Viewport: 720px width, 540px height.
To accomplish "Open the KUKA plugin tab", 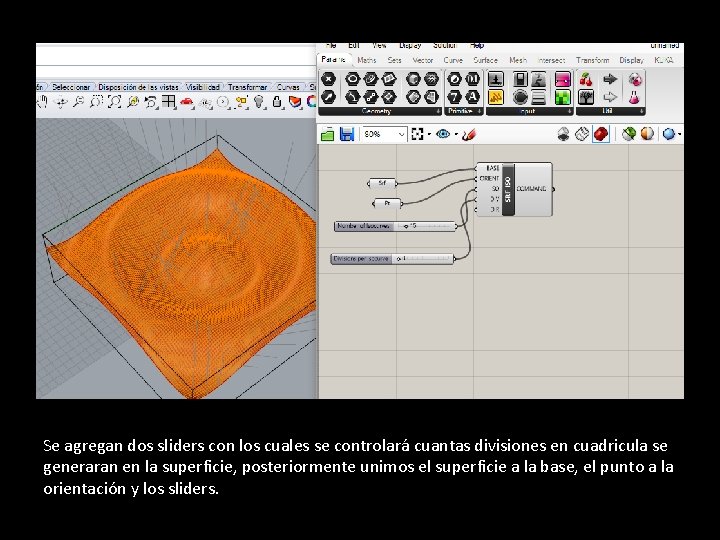I will coord(664,60).
